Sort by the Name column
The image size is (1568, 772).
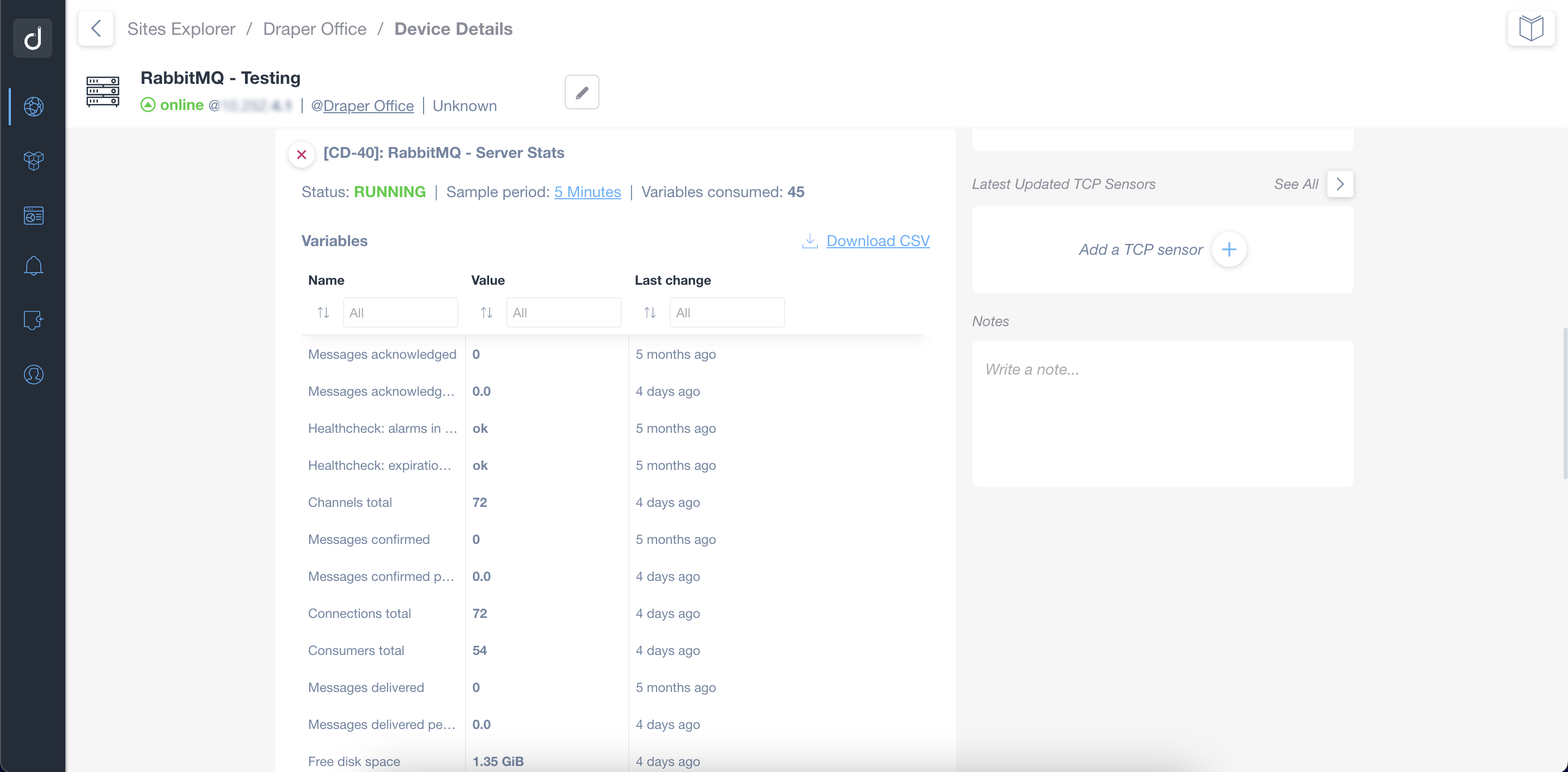click(323, 313)
